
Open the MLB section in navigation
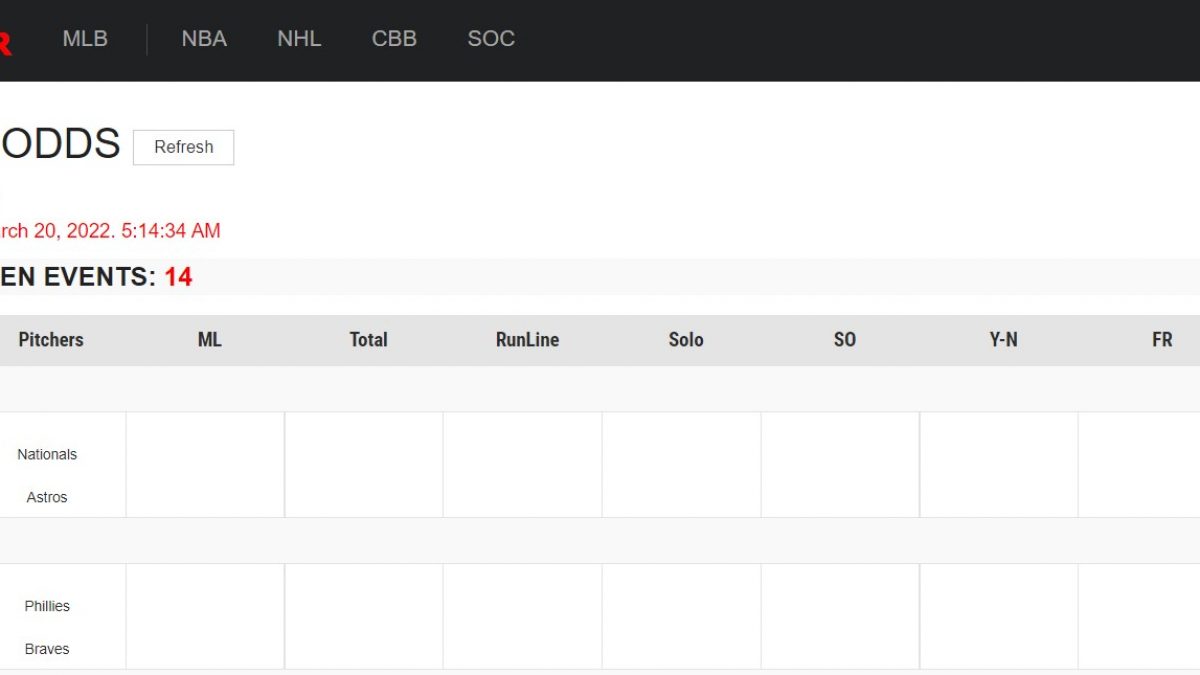85,39
